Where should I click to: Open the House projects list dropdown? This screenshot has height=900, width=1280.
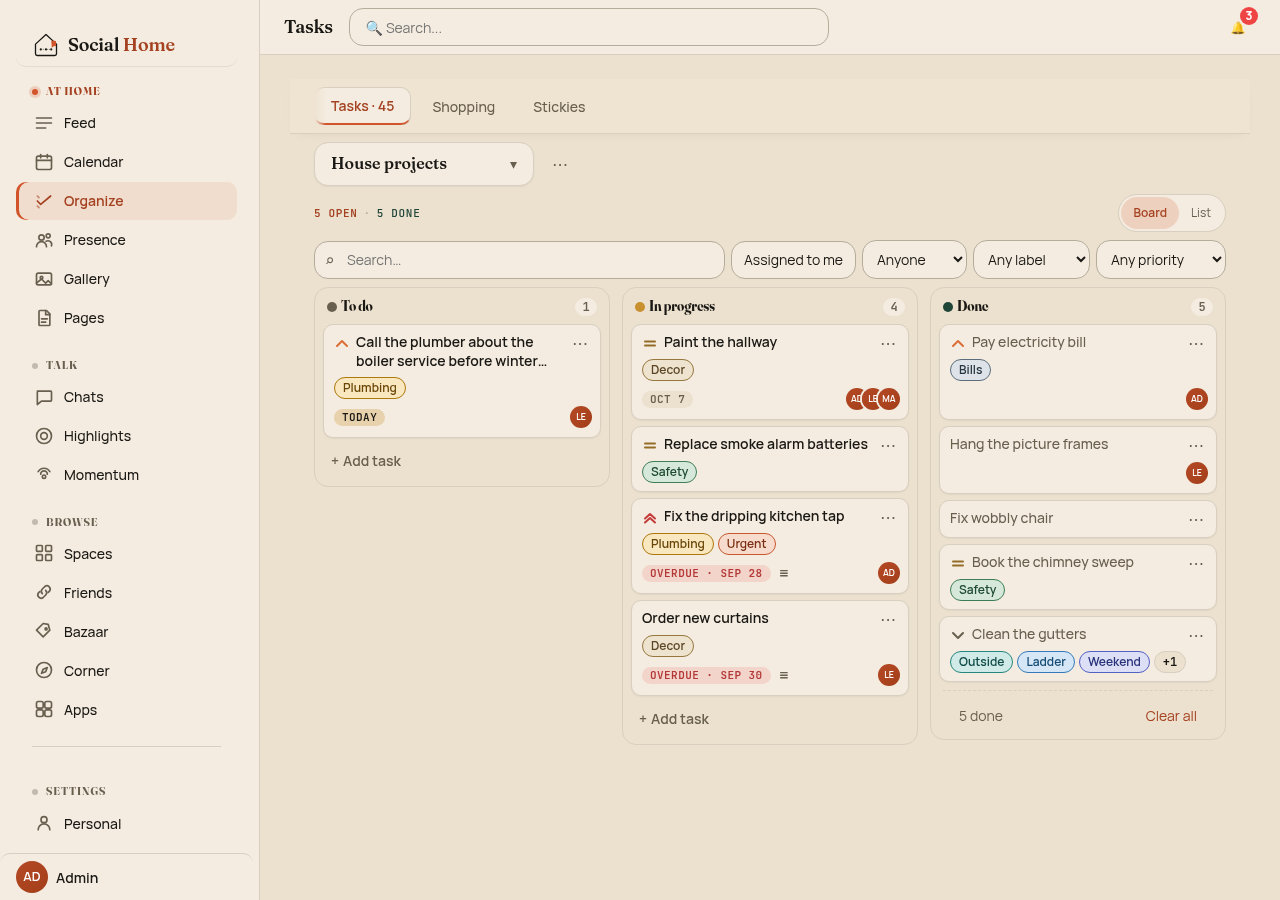pyautogui.click(x=424, y=164)
